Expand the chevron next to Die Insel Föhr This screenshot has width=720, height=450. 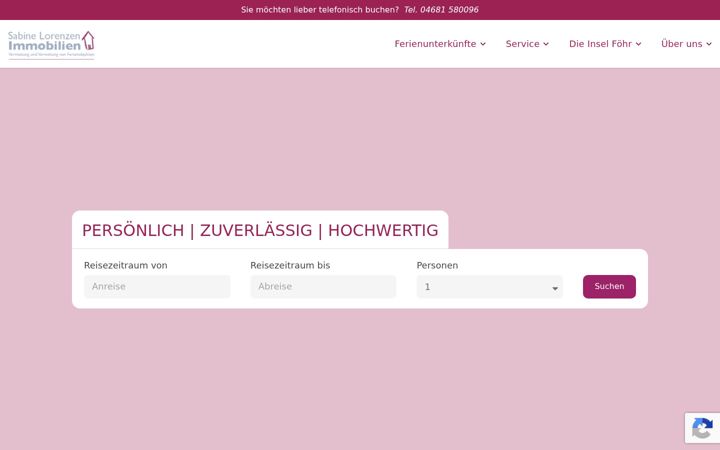(x=638, y=44)
